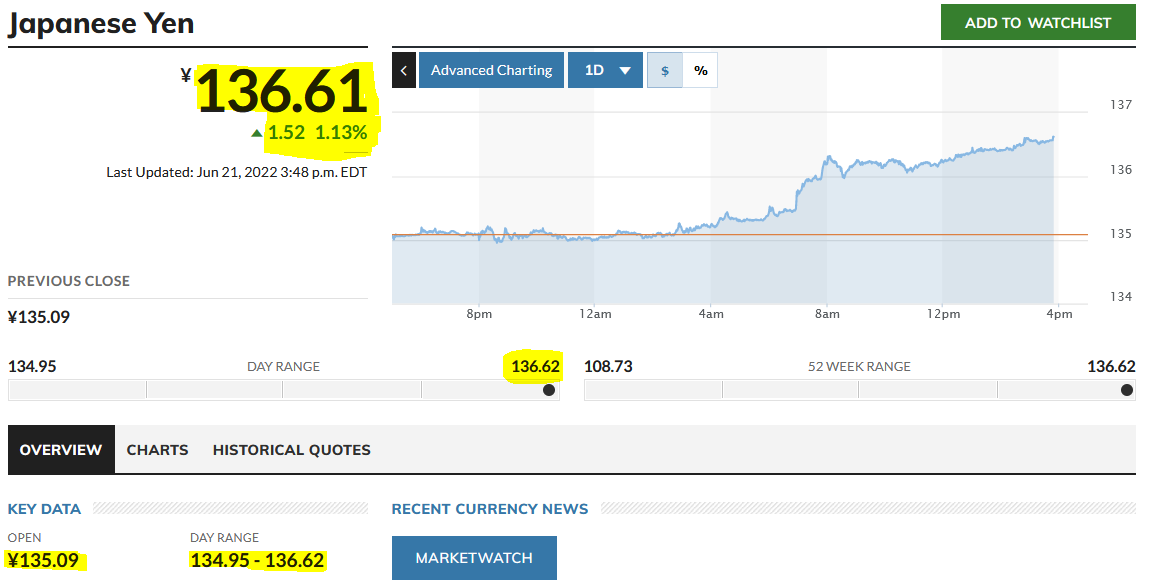Click the Open value ¥135.09 in Key Data
Image resolution: width=1152 pixels, height=581 pixels.
(43, 560)
